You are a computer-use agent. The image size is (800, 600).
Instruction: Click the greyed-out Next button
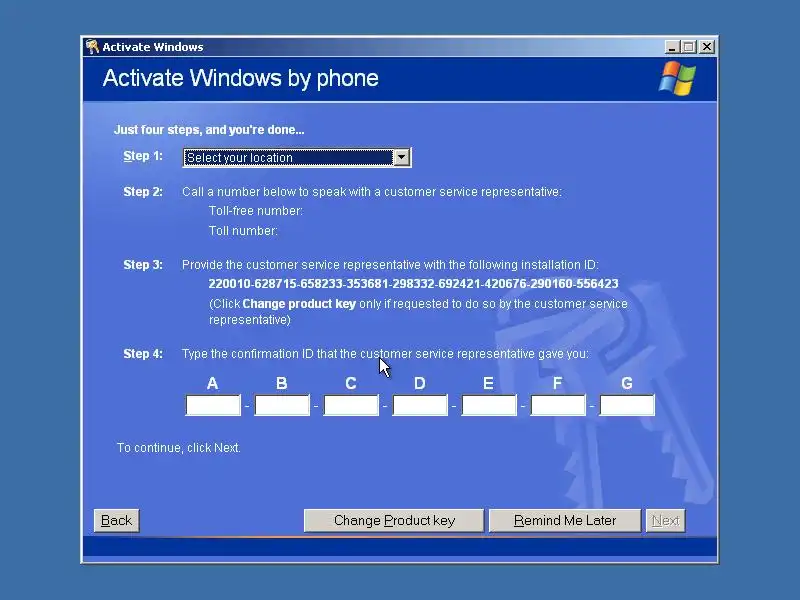(665, 520)
